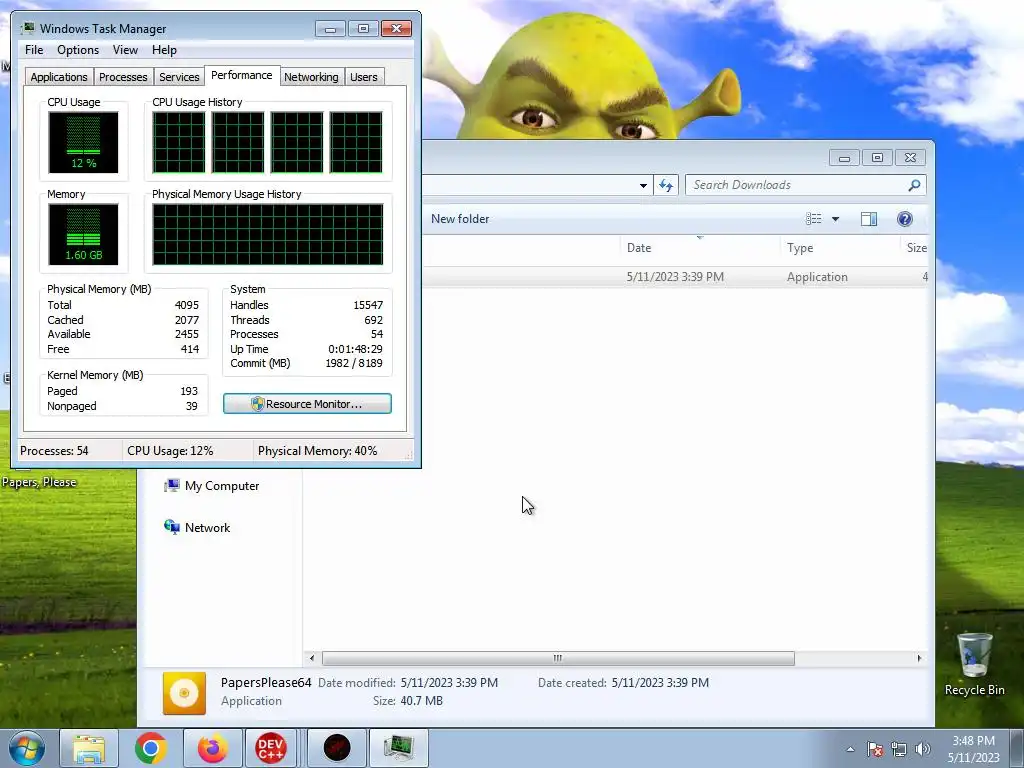Select My Computer in navigation pane
The width and height of the screenshot is (1024, 768).
pos(212,486)
